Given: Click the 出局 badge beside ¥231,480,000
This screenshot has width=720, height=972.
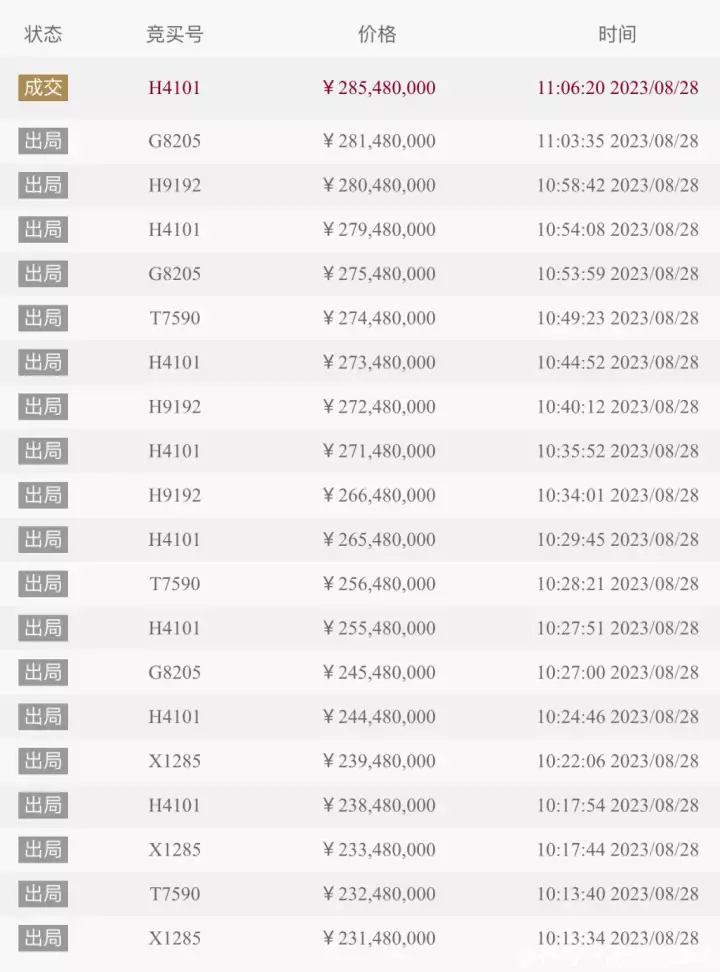Looking at the screenshot, I should pos(43,938).
